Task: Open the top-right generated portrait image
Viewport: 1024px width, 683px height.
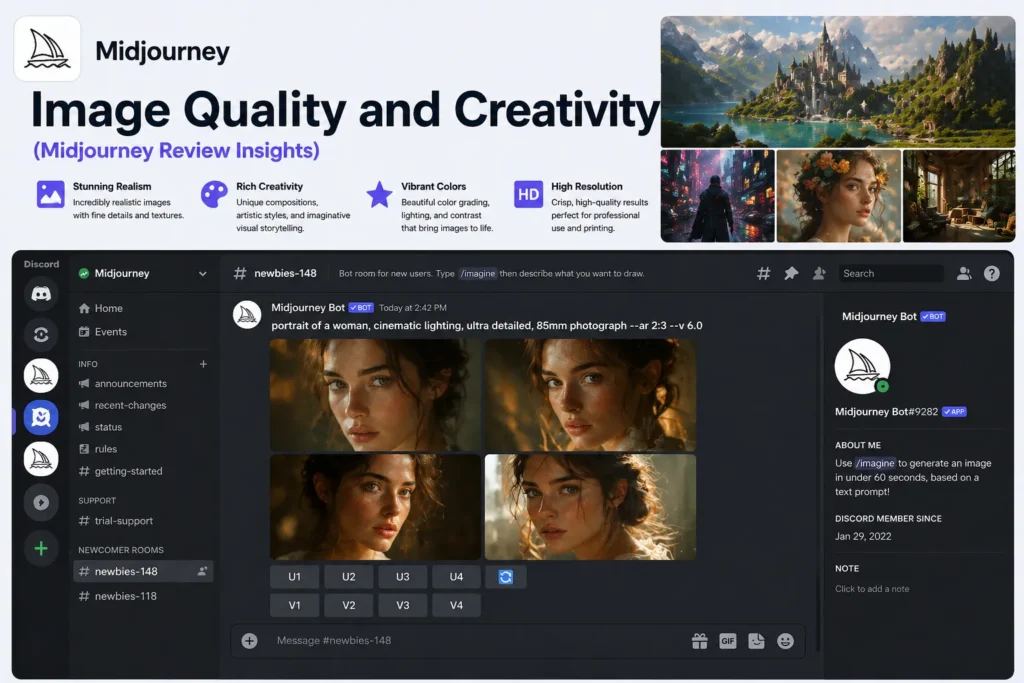Action: click(590, 394)
